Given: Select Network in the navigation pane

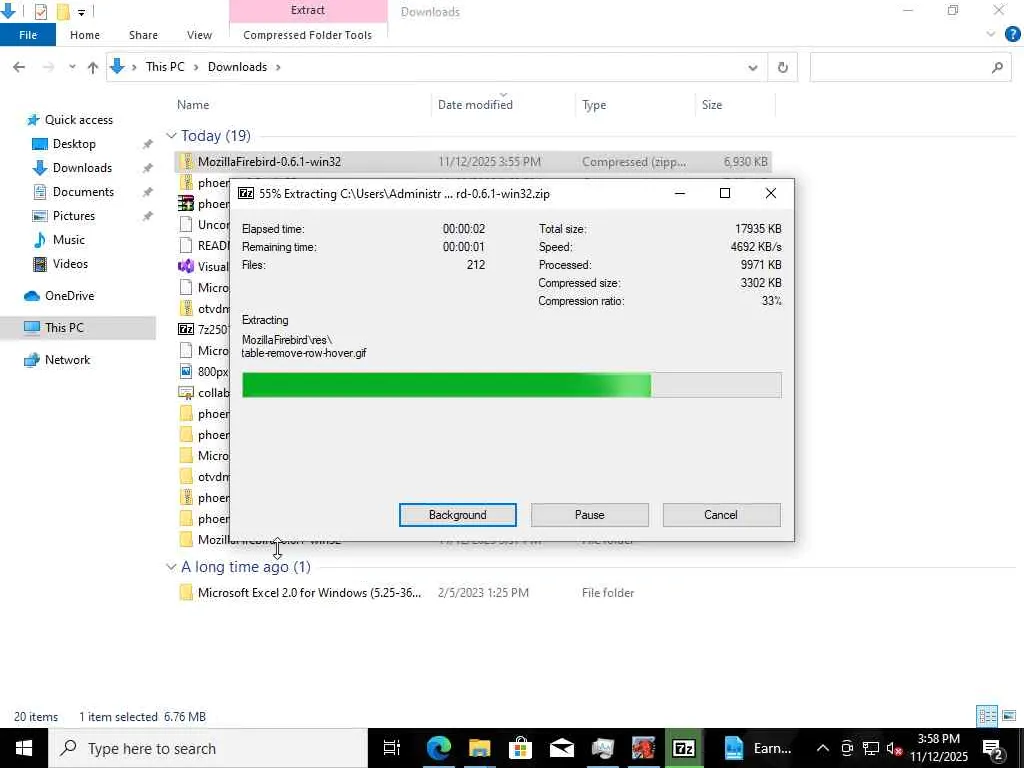Looking at the screenshot, I should (67, 360).
